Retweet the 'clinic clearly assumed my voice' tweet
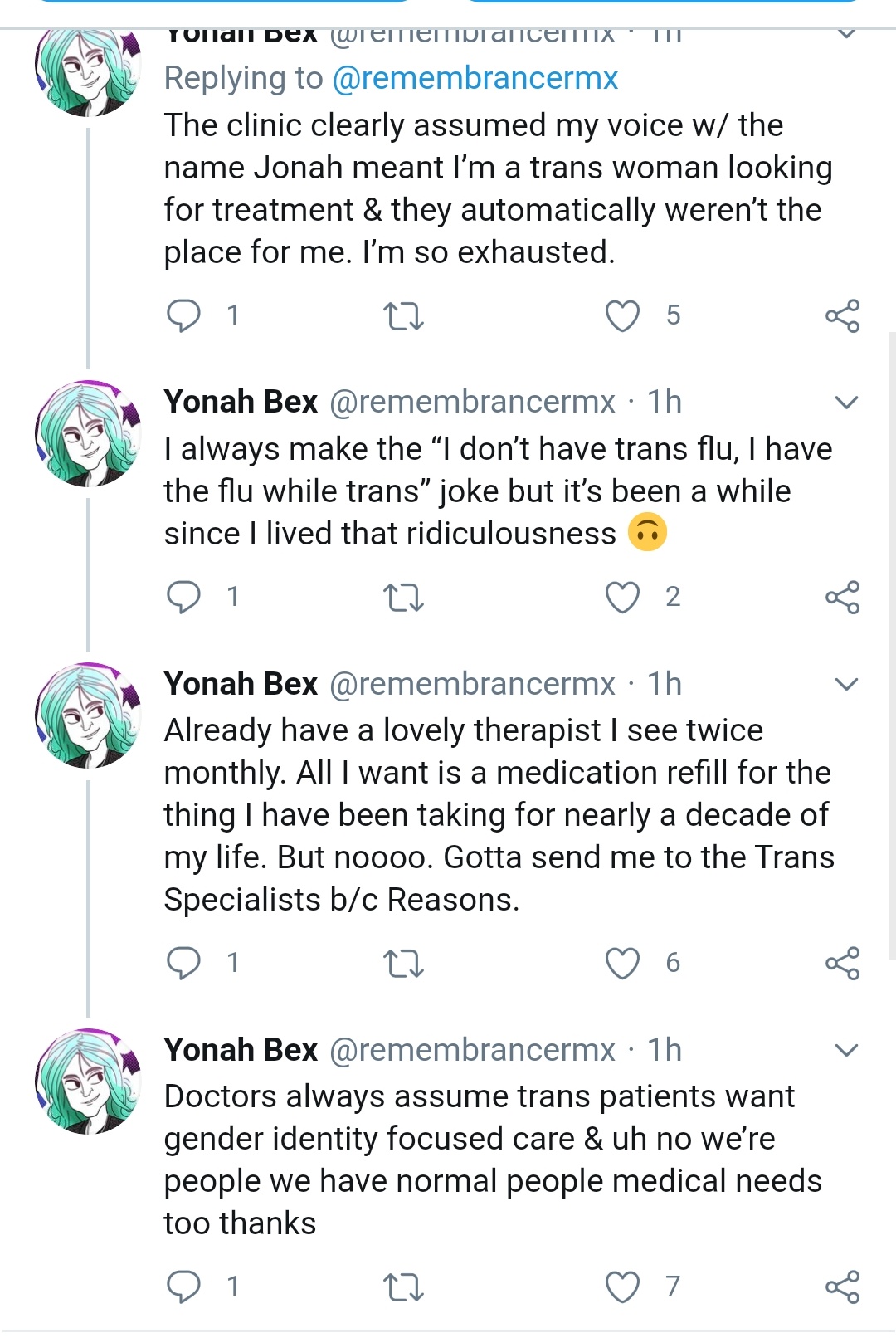The image size is (896, 1338). point(403,316)
